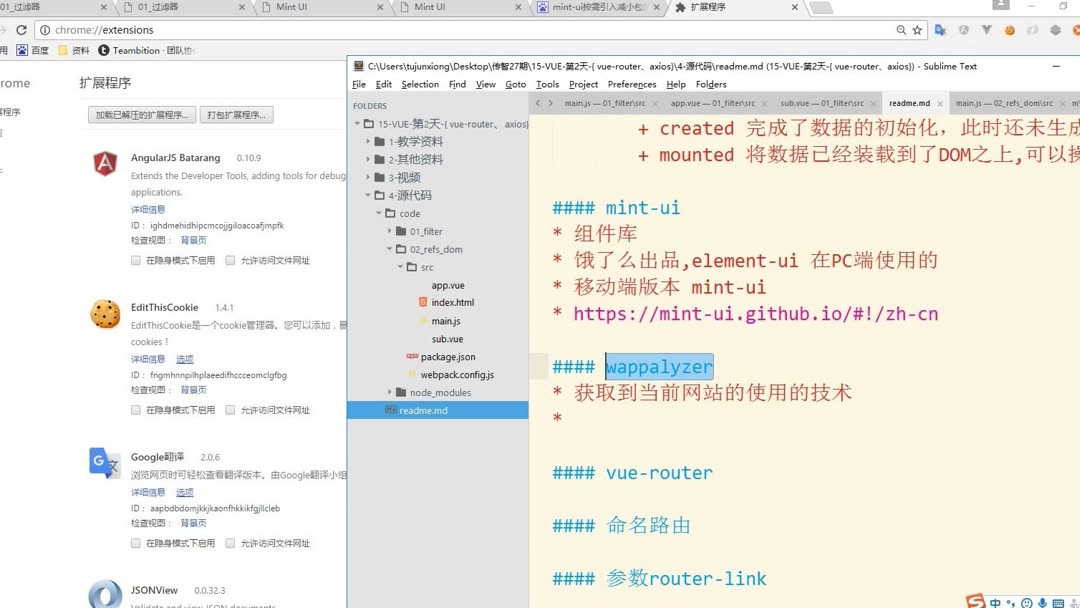Image resolution: width=1080 pixels, height=608 pixels.
Task: Open index.html in the src folder
Action: coord(451,302)
